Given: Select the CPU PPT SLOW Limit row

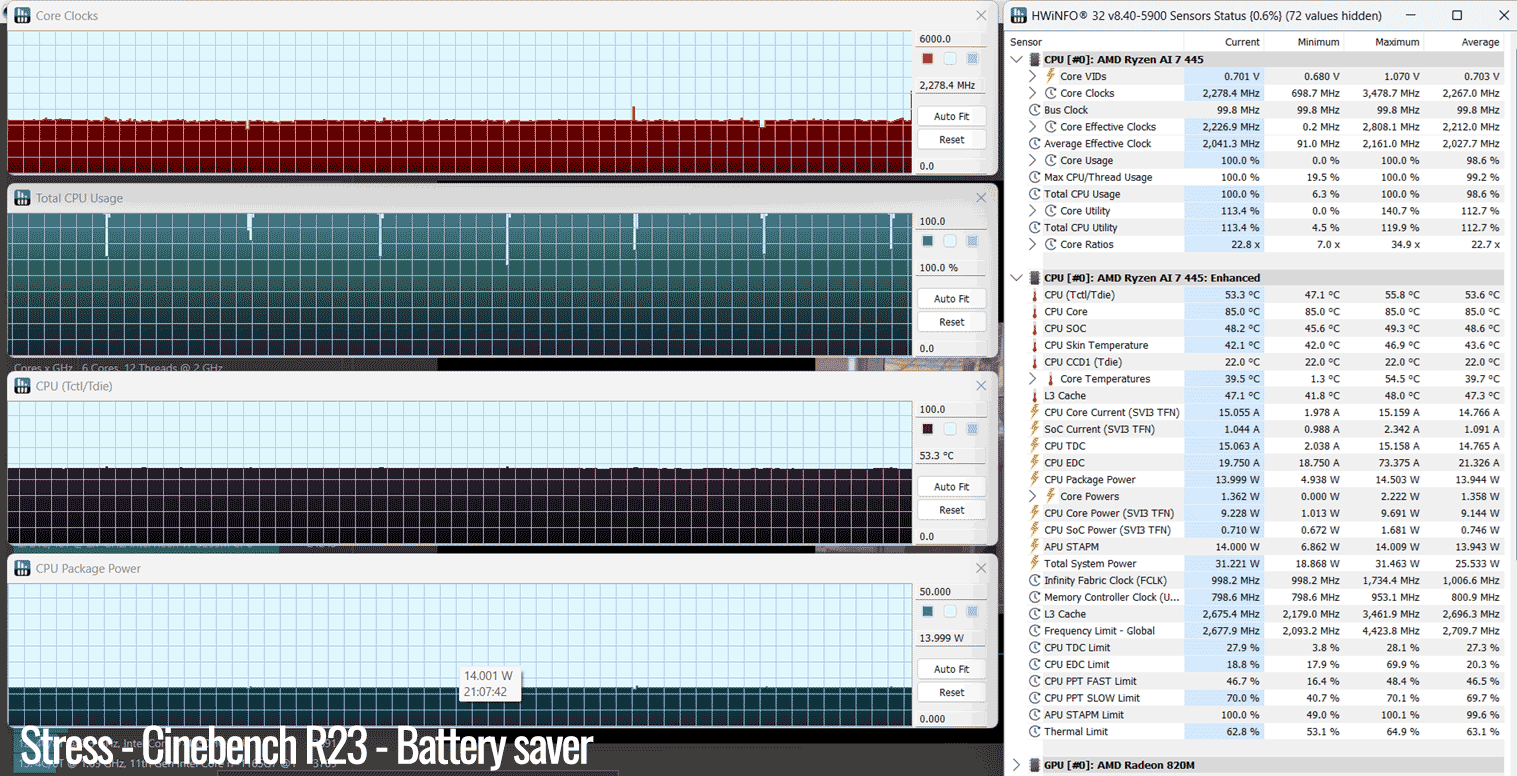Looking at the screenshot, I should pos(1255,698).
